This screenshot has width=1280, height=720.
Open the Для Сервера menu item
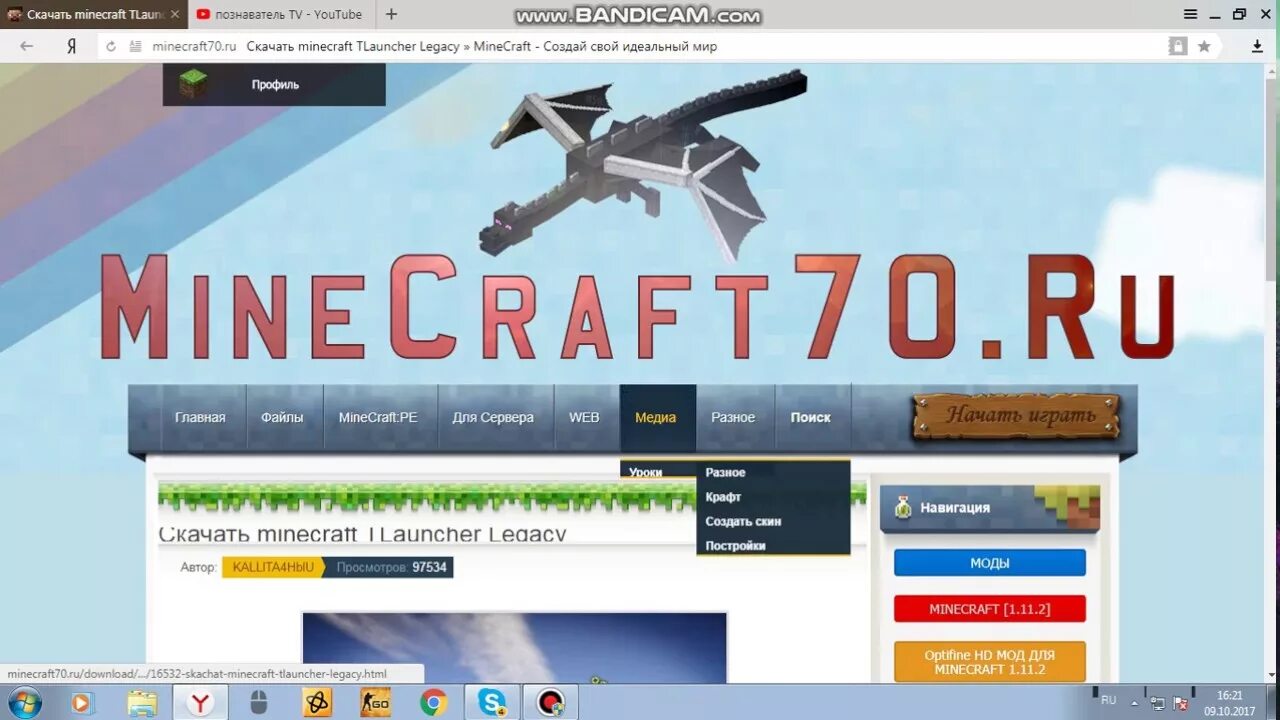coord(493,418)
